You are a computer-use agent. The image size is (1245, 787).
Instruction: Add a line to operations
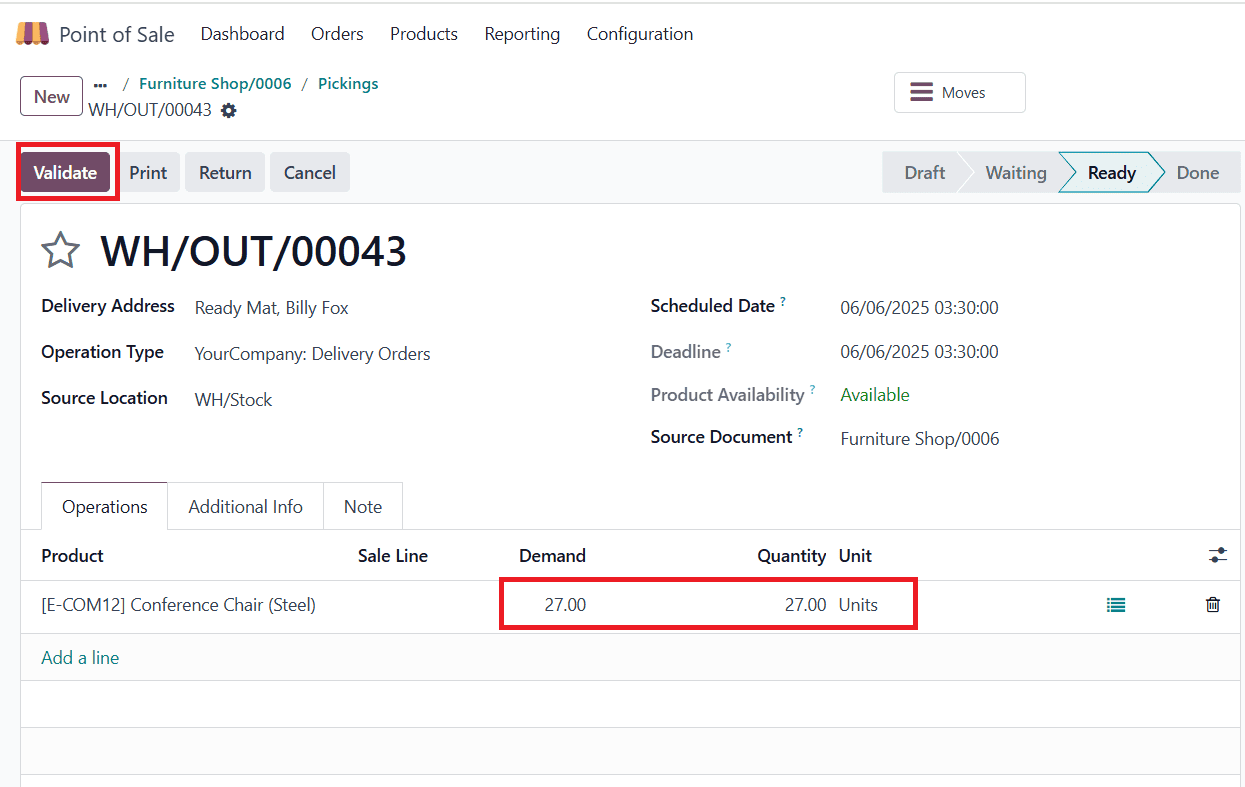click(x=80, y=658)
